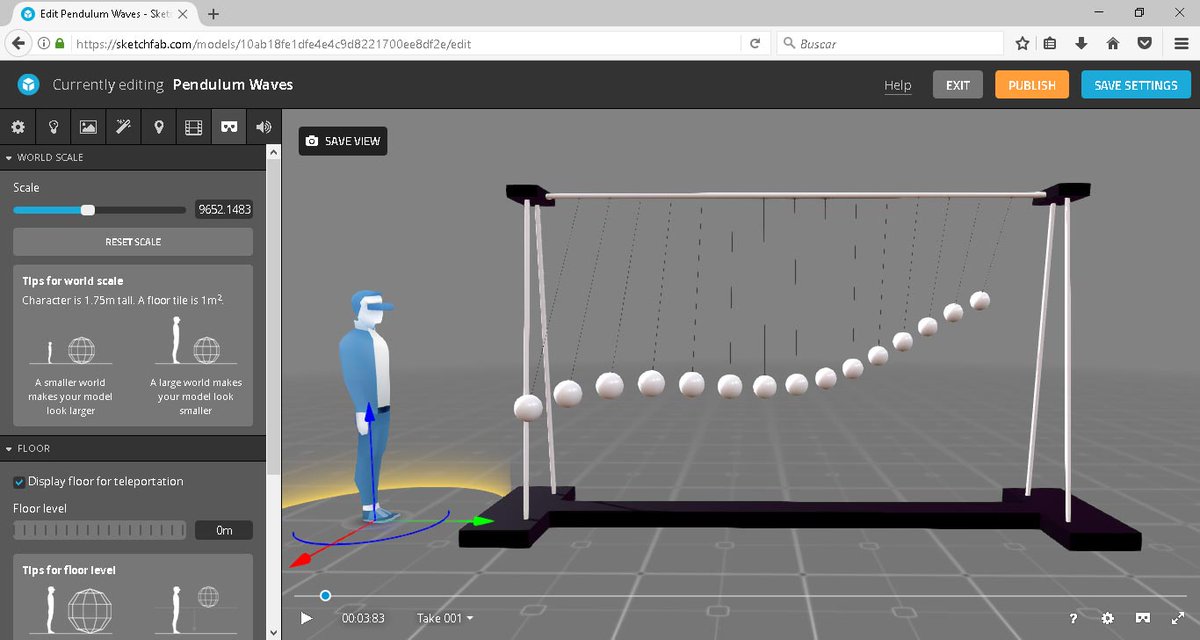Click the 00:03:83 timecode text
This screenshot has width=1200, height=640.
click(x=363, y=618)
